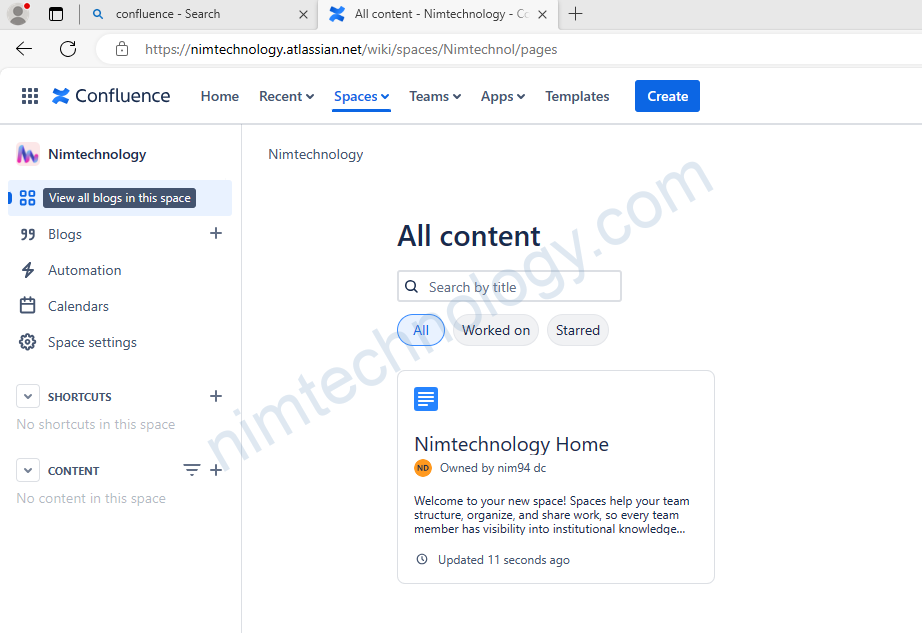Go back using the browser back arrow

pyautogui.click(x=25, y=49)
